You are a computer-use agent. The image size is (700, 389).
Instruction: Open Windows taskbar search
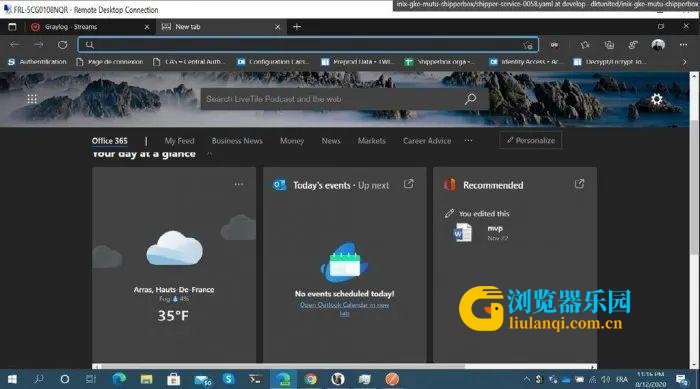[39, 379]
